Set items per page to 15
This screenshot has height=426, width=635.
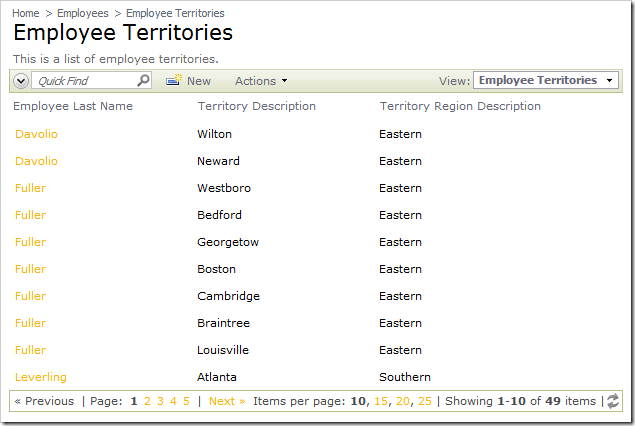380,401
